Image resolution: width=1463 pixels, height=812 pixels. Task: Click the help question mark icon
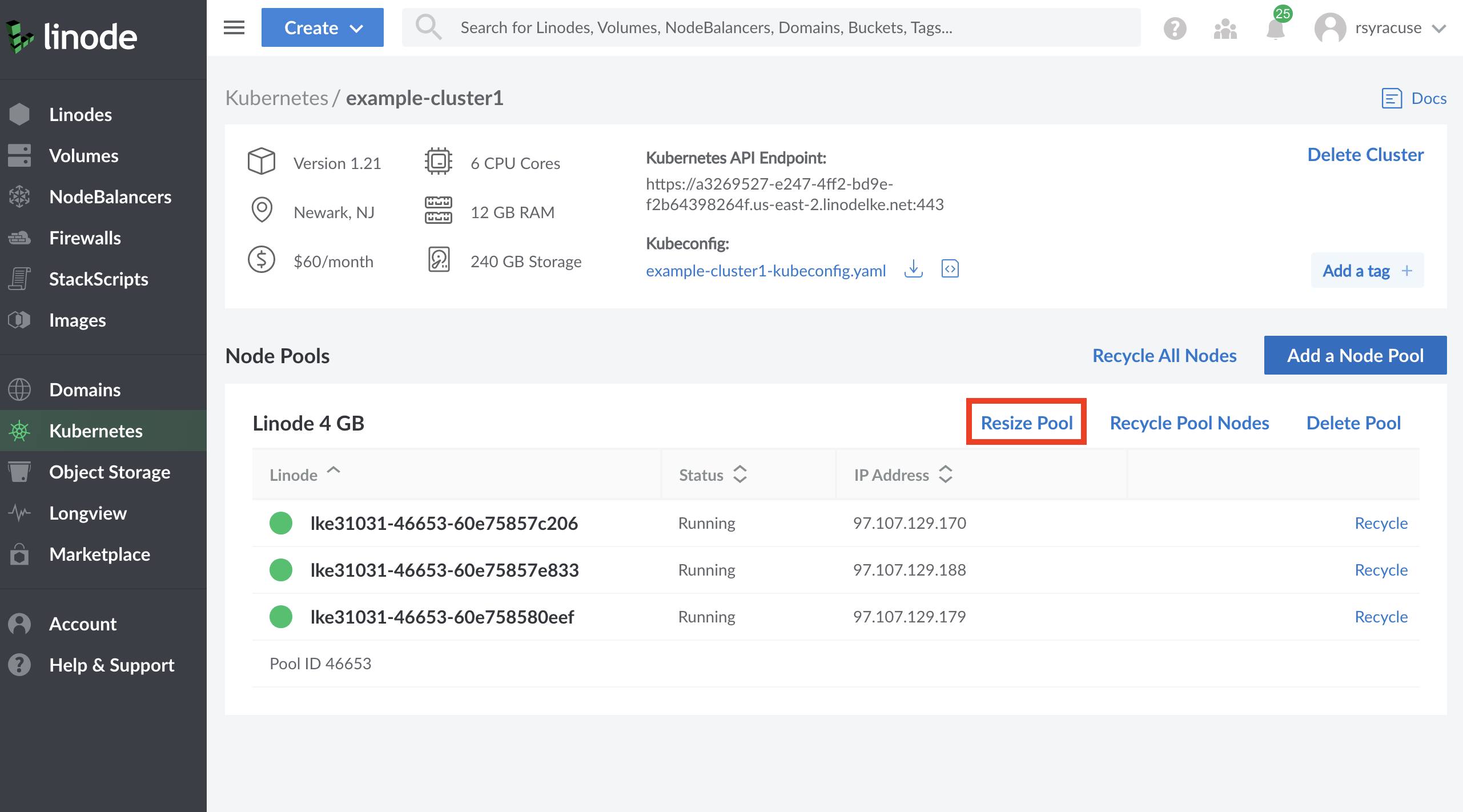[x=1175, y=27]
